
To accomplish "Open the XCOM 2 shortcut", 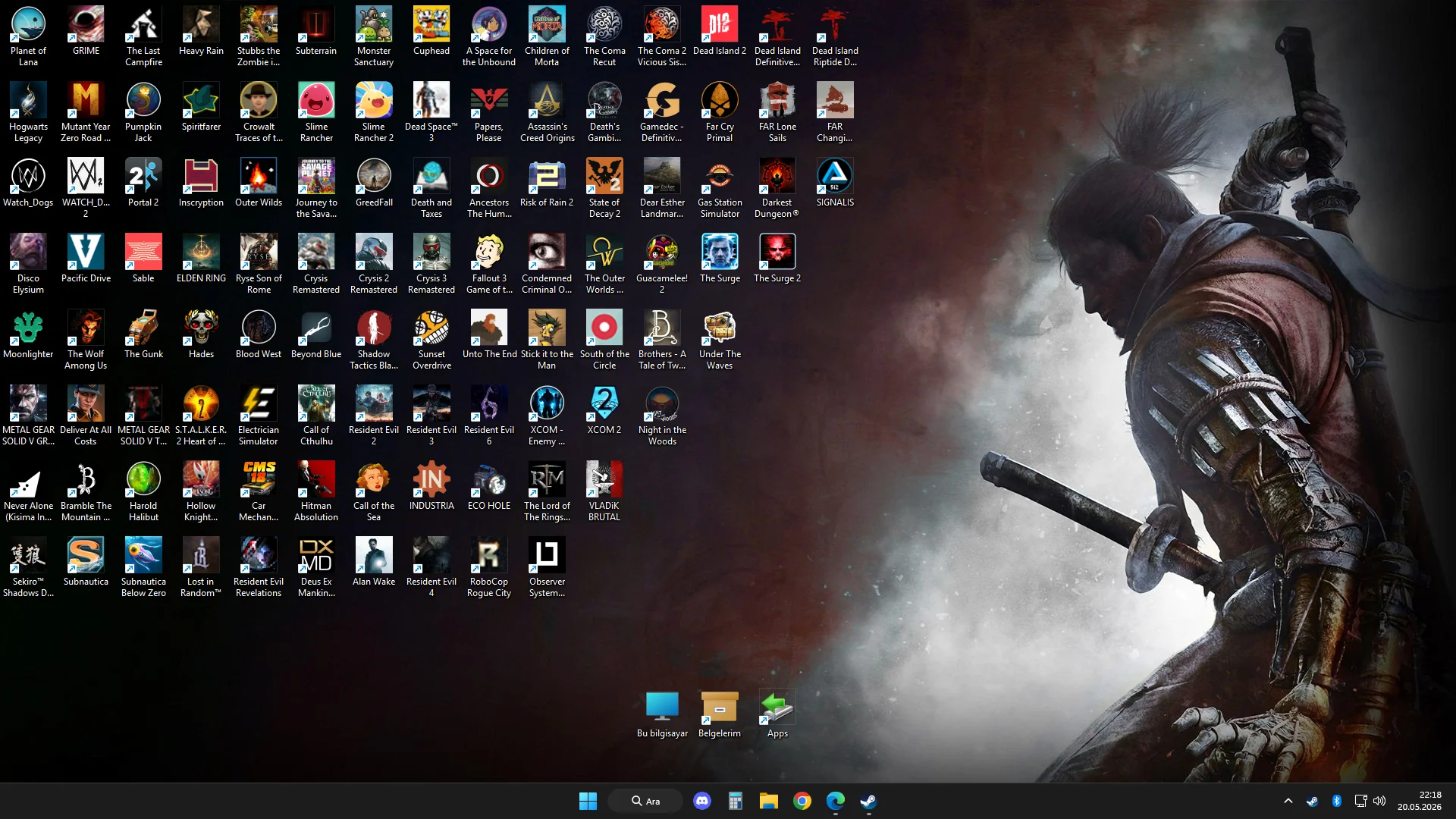I will point(604,410).
